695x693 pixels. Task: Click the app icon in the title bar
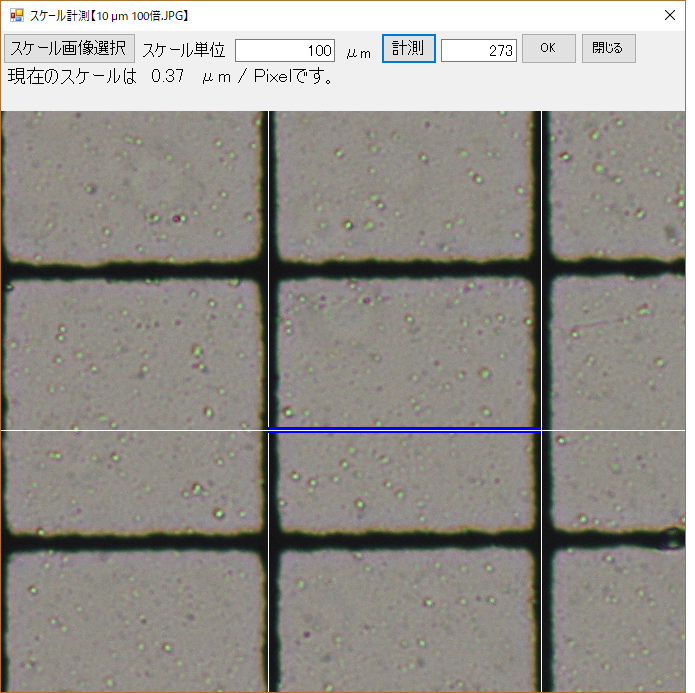pyautogui.click(x=16, y=16)
